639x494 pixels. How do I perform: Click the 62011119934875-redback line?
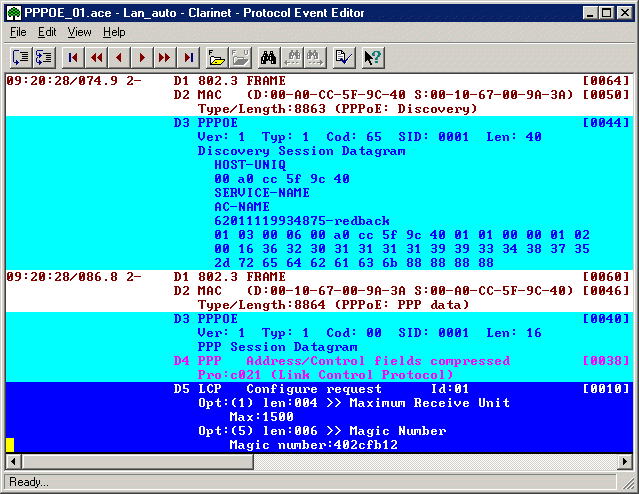tap(302, 221)
